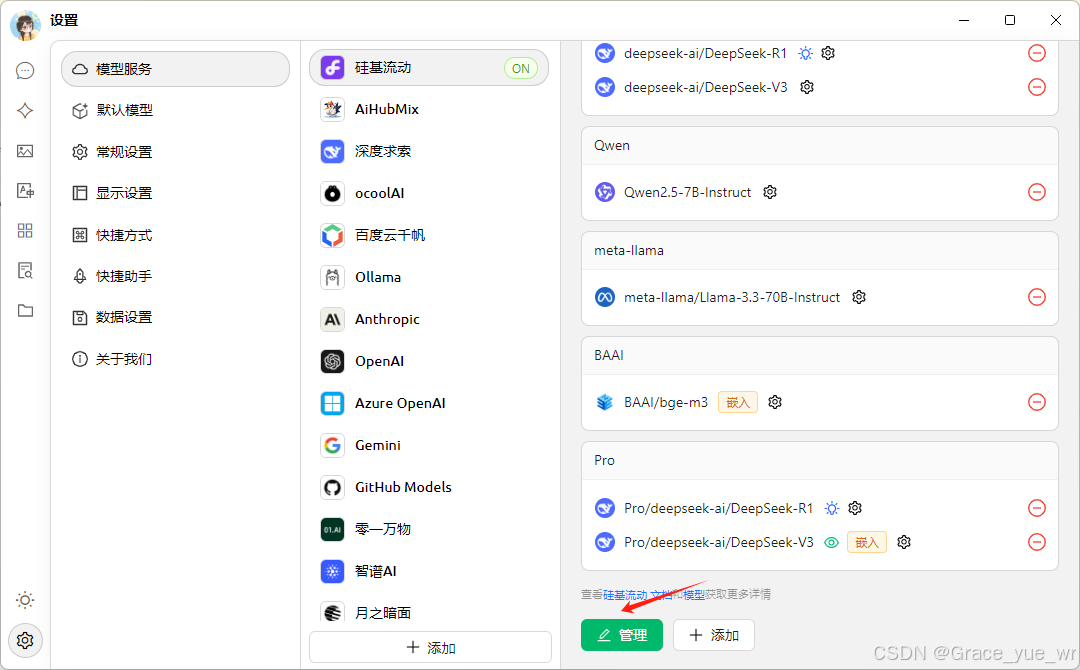The image size is (1080, 670).
Task: Select the 硅基流动 provider
Action: 429,67
